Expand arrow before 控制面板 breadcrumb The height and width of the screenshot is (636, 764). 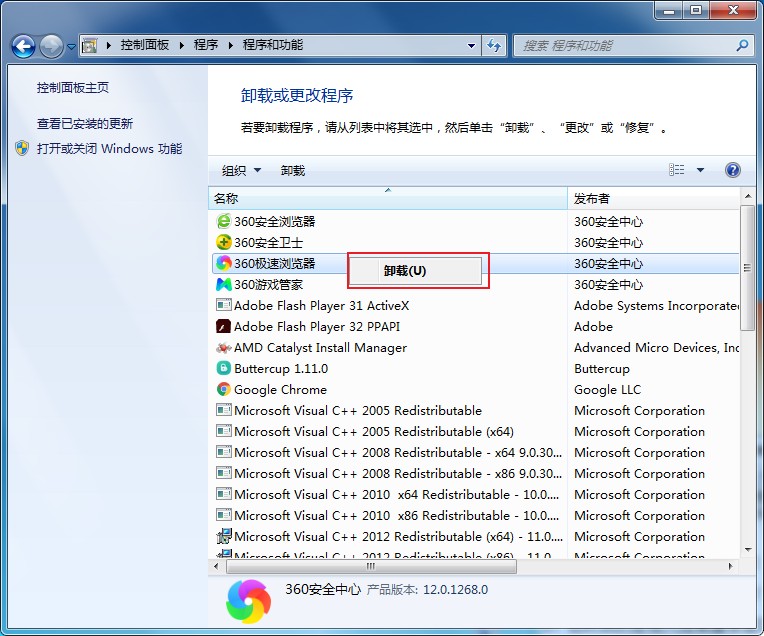(x=109, y=46)
